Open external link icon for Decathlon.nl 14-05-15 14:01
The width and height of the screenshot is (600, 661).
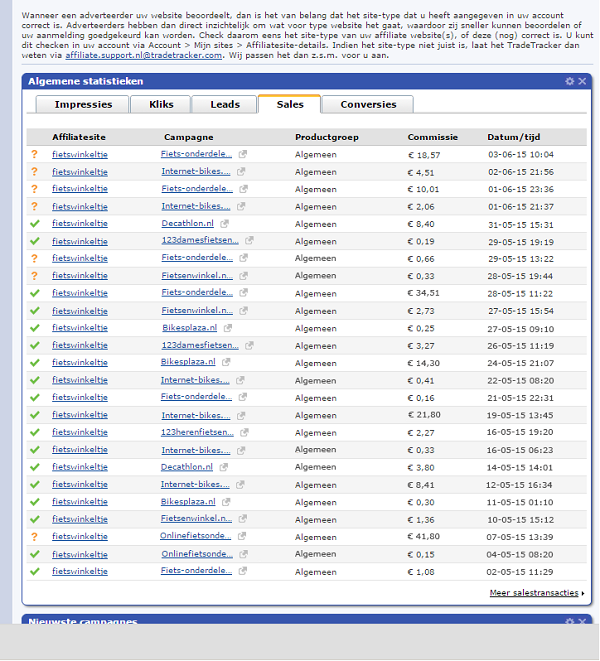tap(223, 467)
